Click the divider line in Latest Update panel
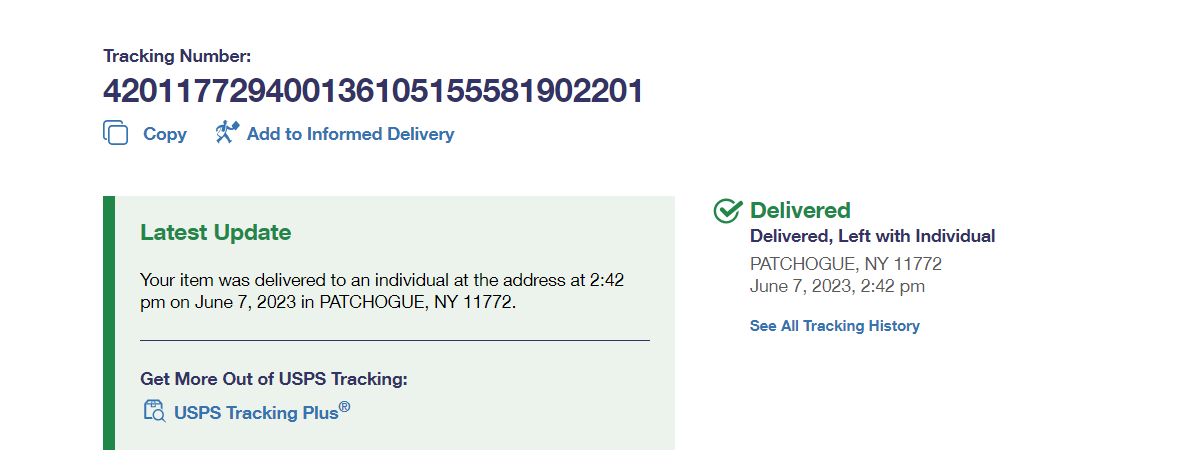The height and width of the screenshot is (466, 1185). [394, 340]
